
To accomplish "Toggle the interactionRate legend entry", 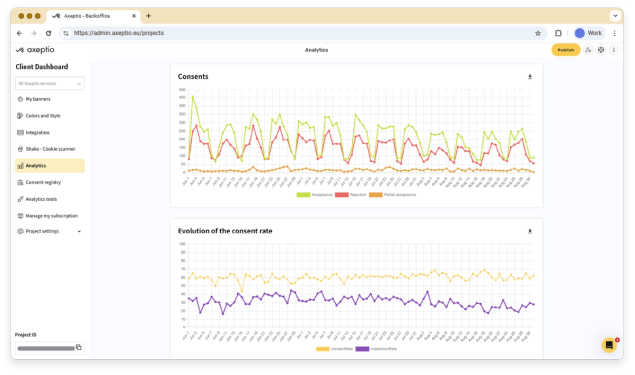I will [376, 349].
